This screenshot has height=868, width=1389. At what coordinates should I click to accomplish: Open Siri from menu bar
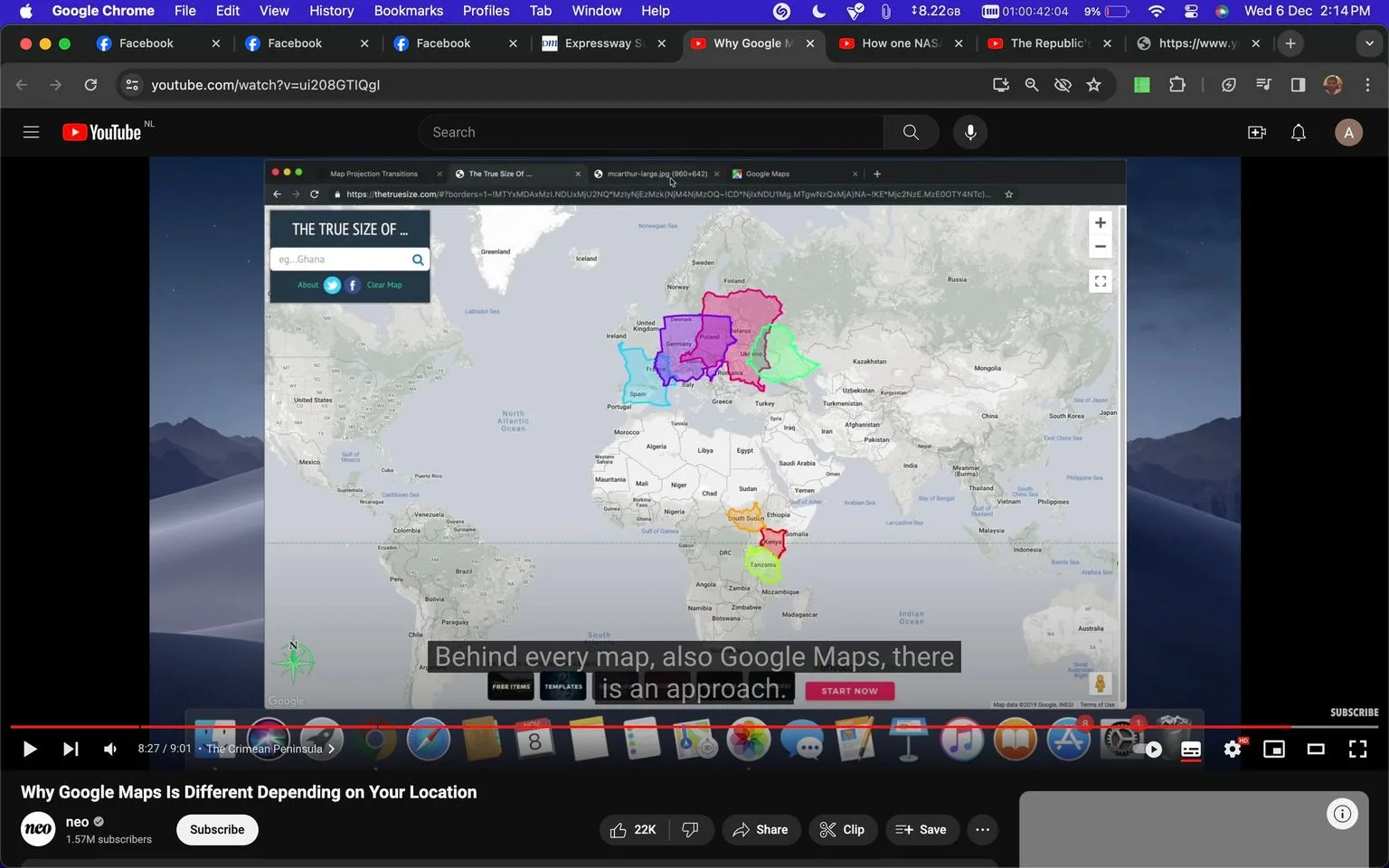click(x=1222, y=11)
